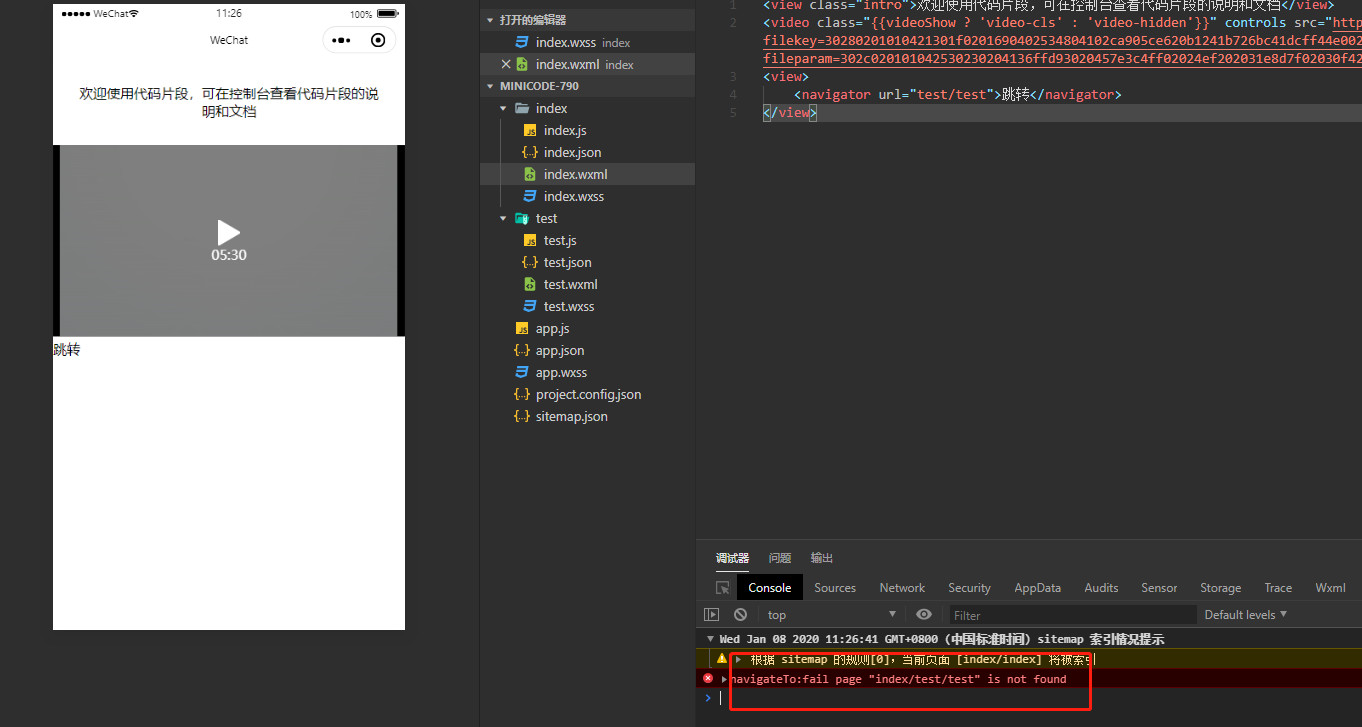This screenshot has height=727, width=1362.
Task: Close the index.wxml open editor entry
Action: pyautogui.click(x=505, y=64)
